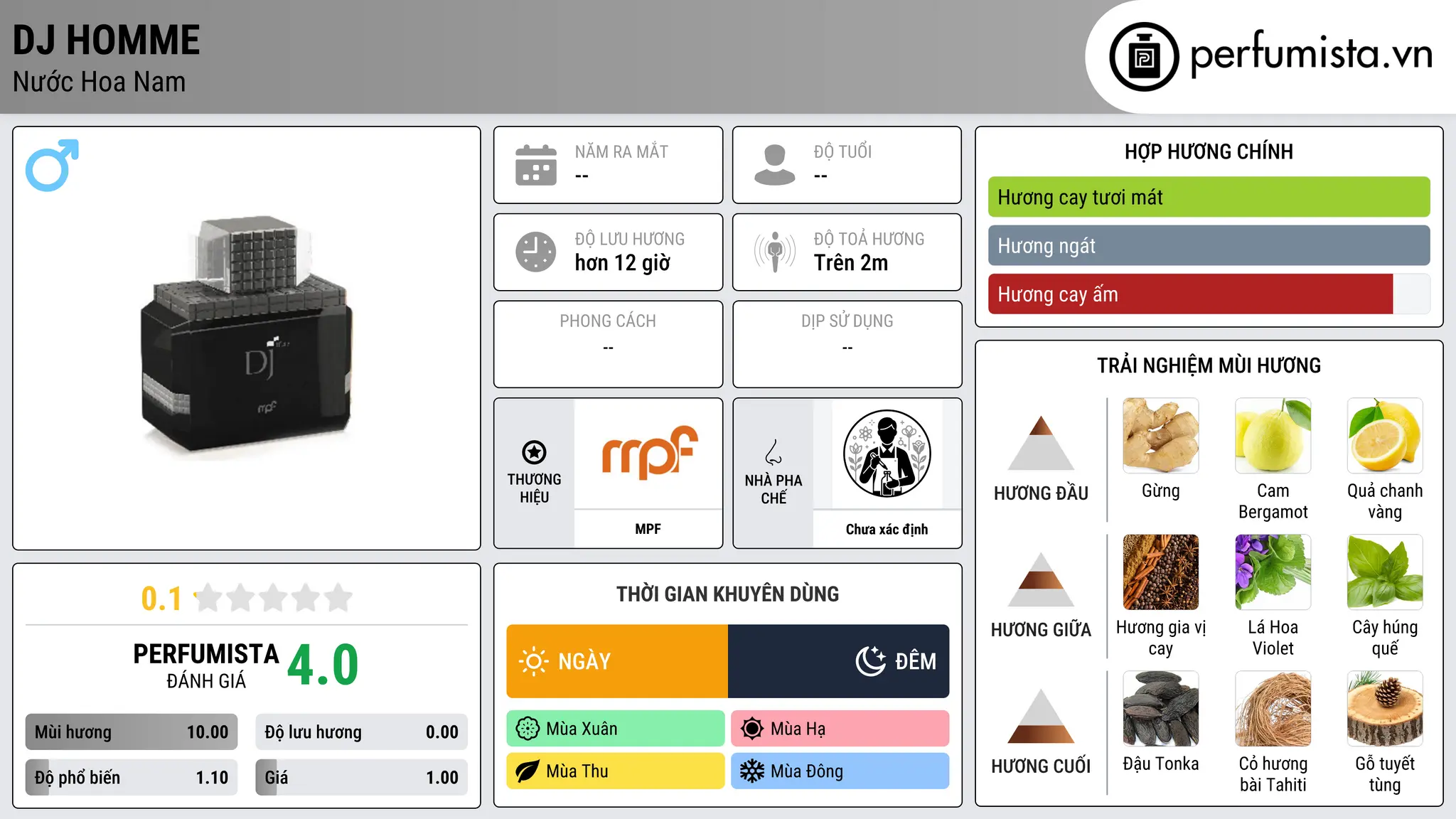Click the clock icon beside Độ lưu hương

536,252
